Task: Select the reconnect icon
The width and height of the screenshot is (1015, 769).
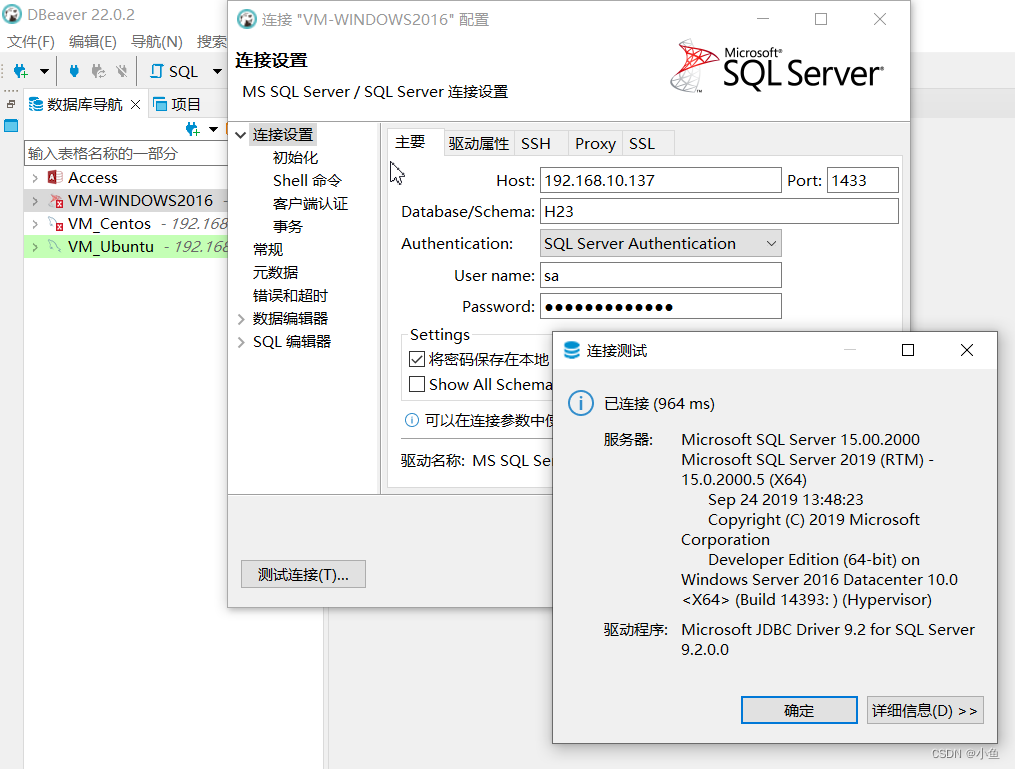Action: coord(99,71)
